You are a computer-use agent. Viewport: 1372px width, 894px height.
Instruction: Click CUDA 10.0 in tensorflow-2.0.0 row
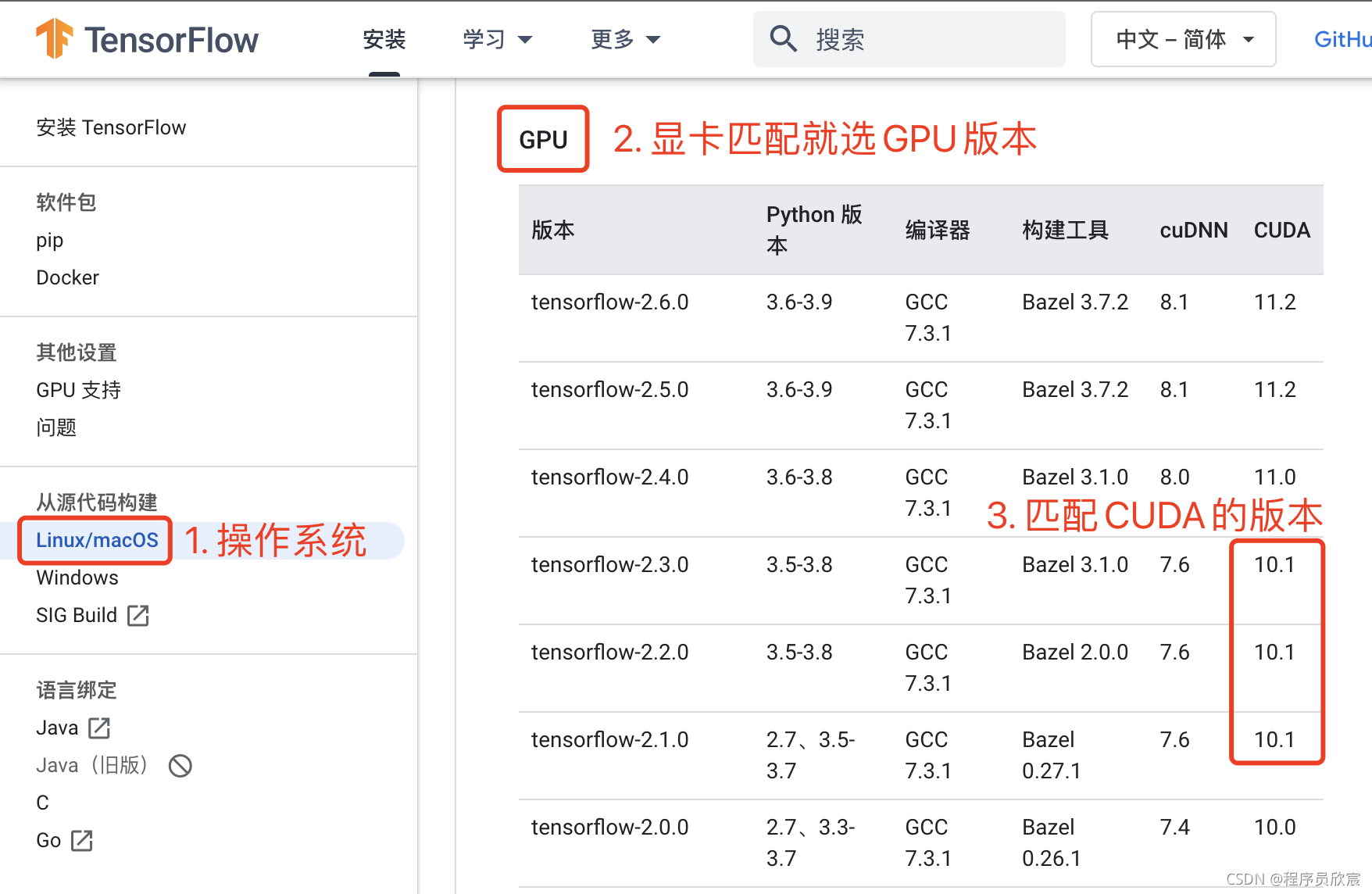(x=1275, y=827)
